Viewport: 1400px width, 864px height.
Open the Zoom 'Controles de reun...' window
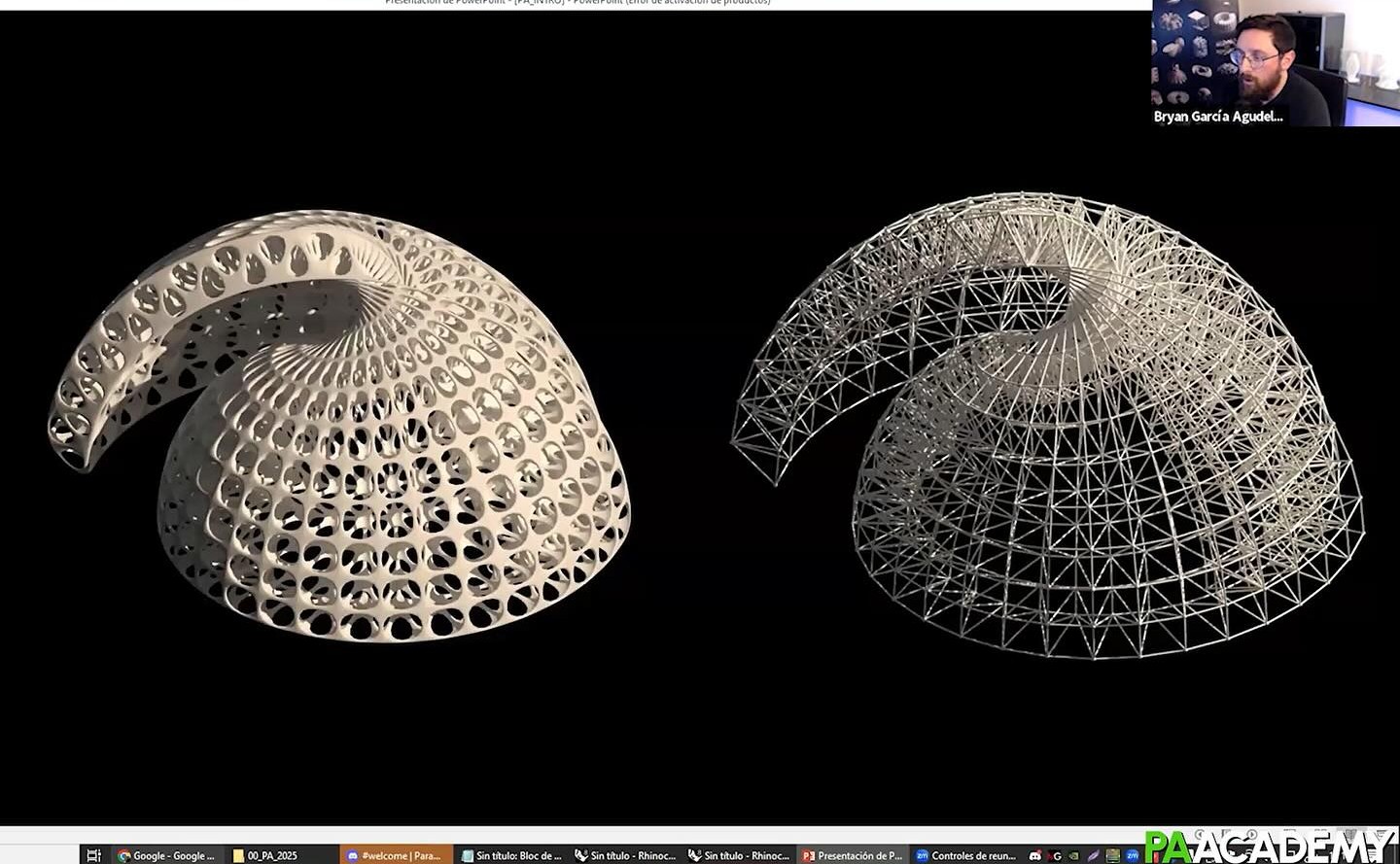(x=965, y=855)
